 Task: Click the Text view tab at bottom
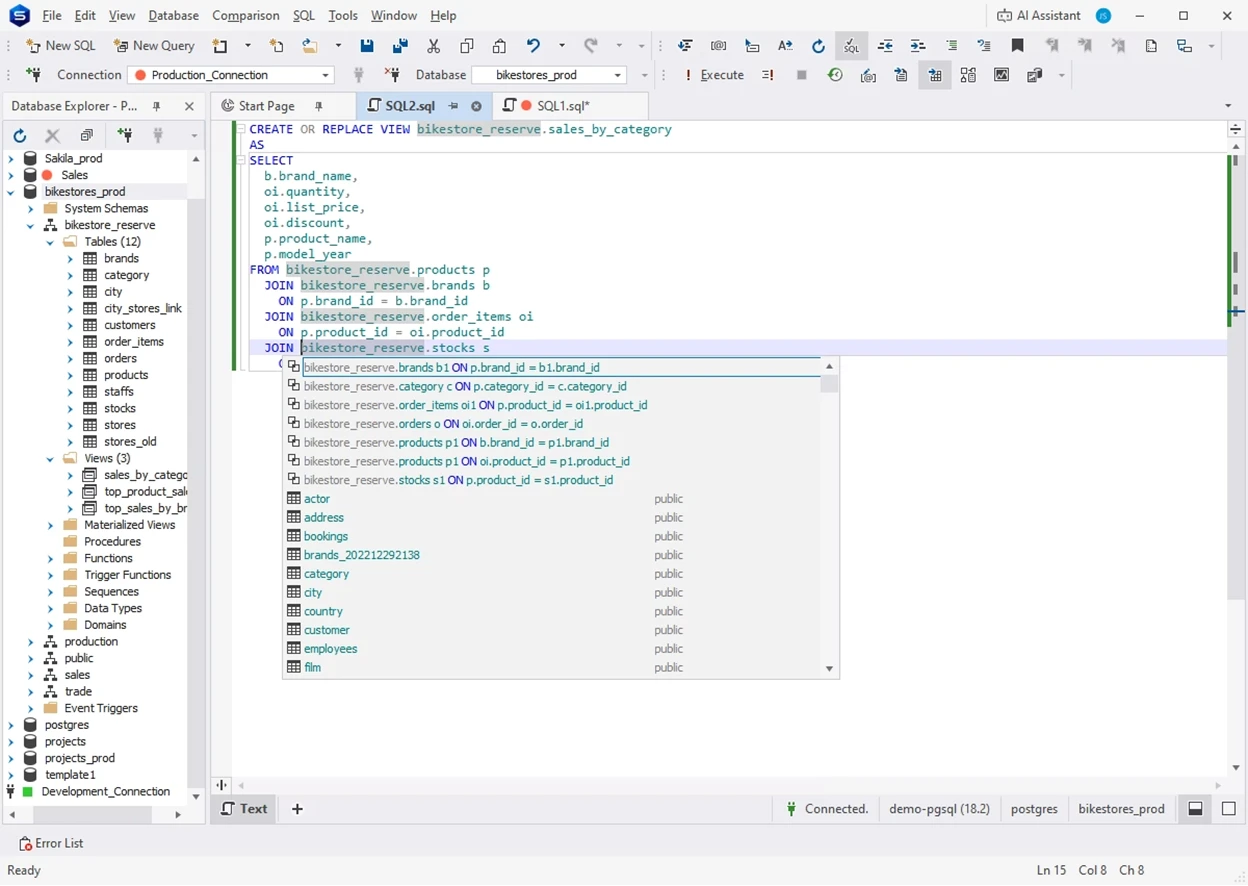click(x=245, y=809)
